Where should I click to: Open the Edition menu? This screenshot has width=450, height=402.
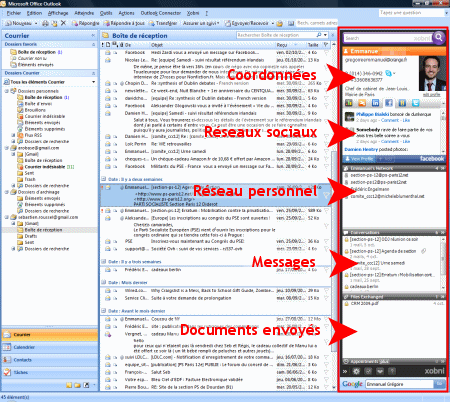[34, 13]
